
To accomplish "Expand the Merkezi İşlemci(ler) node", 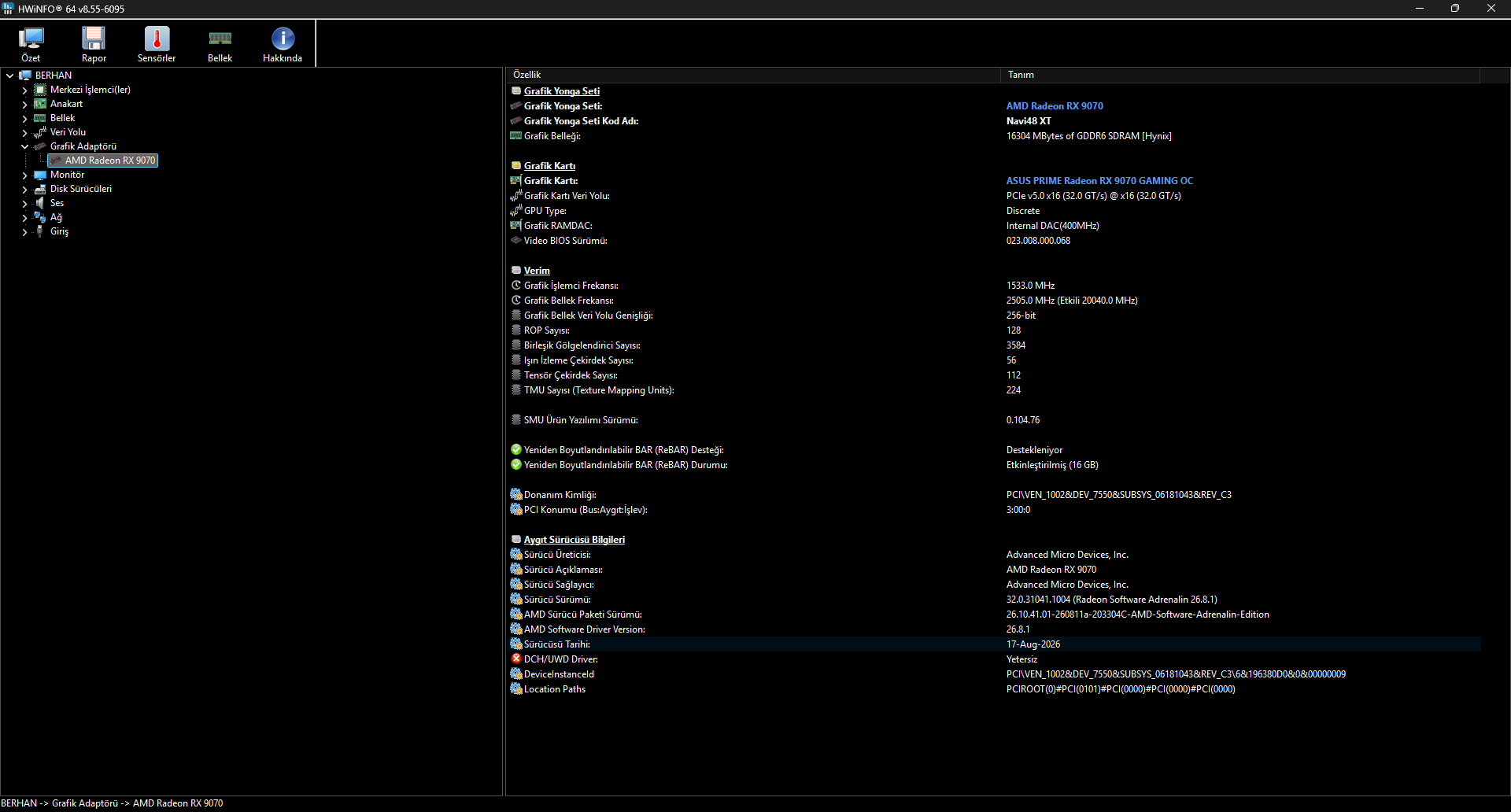I will pyautogui.click(x=24, y=90).
